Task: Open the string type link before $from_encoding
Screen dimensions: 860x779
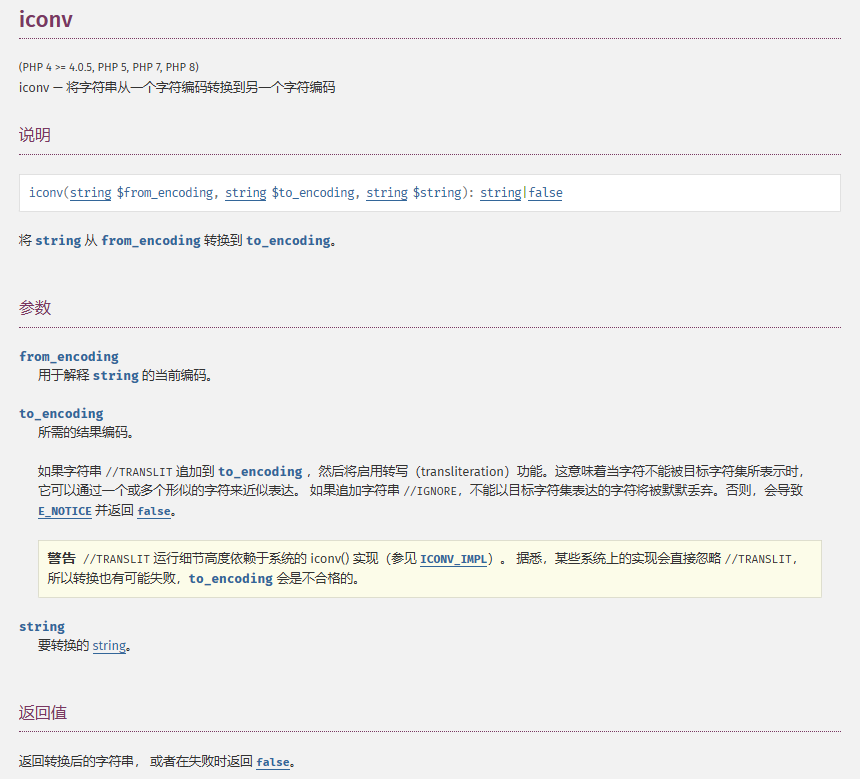Action: point(90,193)
